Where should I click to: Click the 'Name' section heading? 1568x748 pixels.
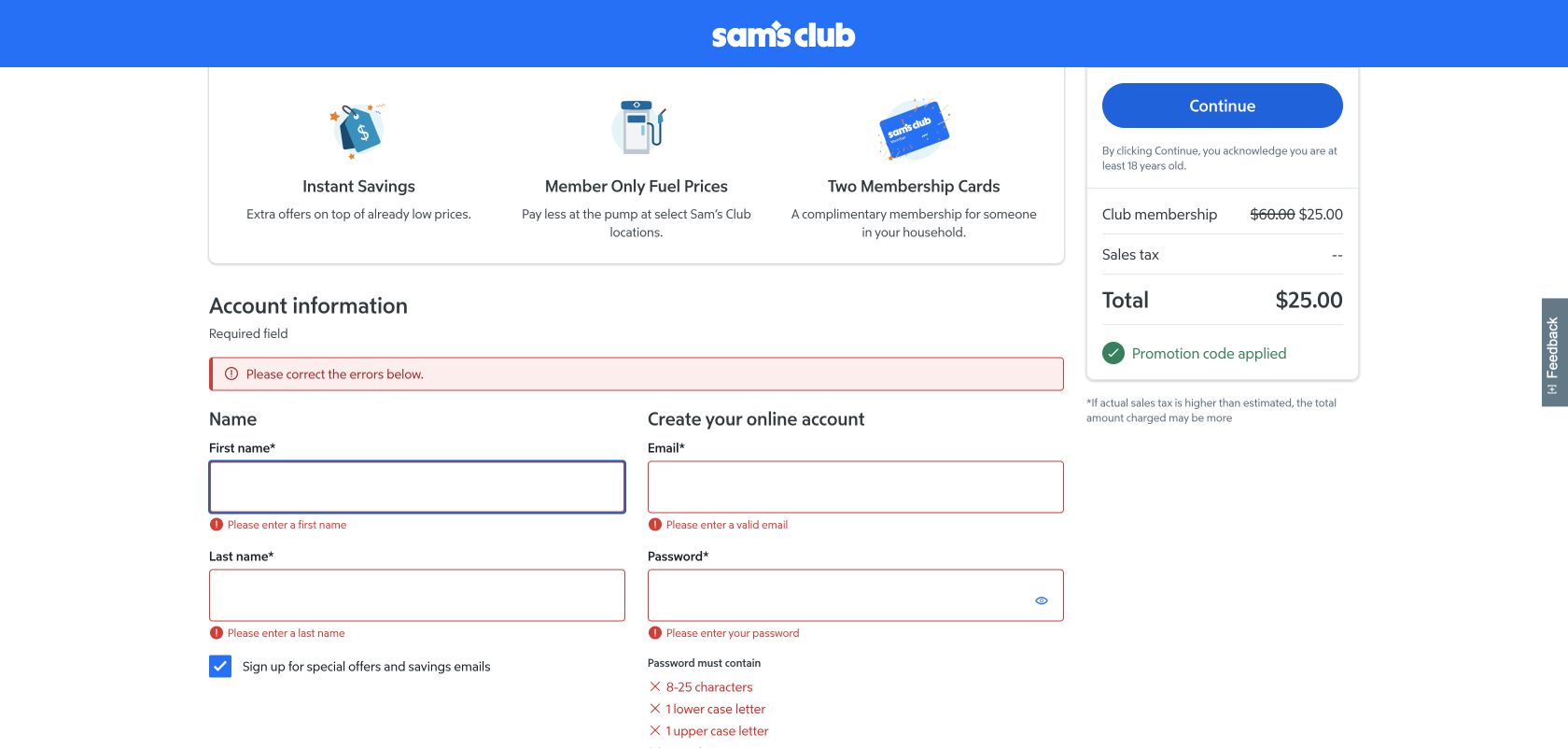232,419
